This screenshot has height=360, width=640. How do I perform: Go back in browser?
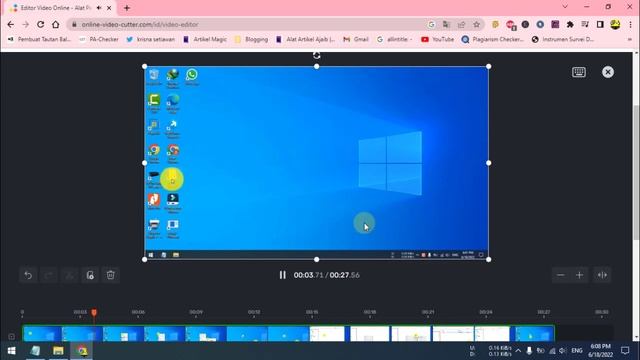click(x=11, y=24)
